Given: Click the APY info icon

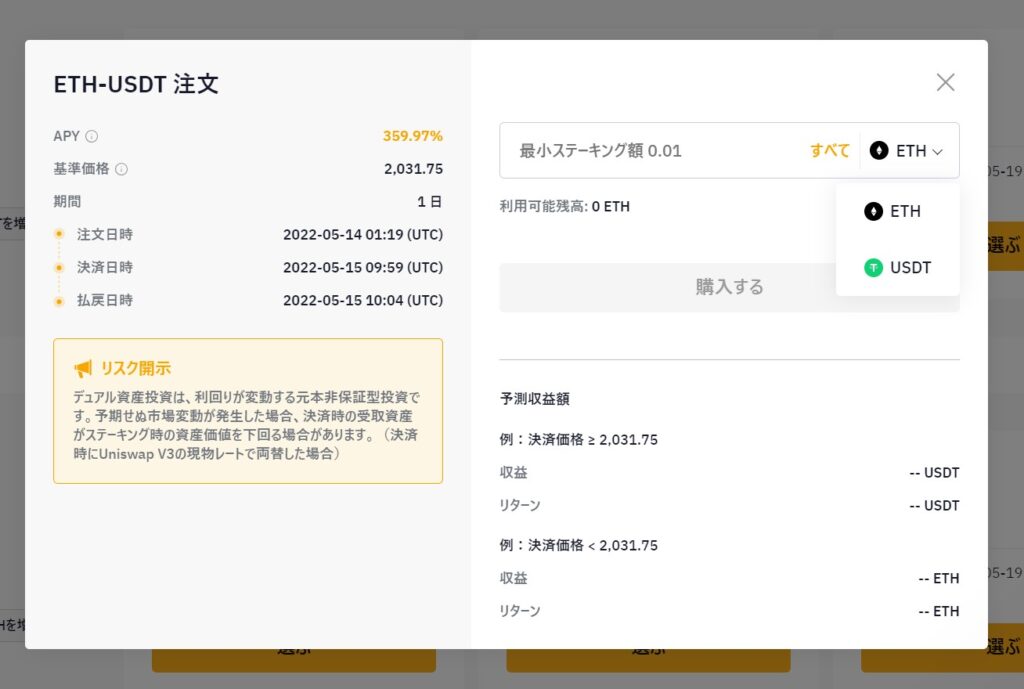Looking at the screenshot, I should [x=92, y=136].
